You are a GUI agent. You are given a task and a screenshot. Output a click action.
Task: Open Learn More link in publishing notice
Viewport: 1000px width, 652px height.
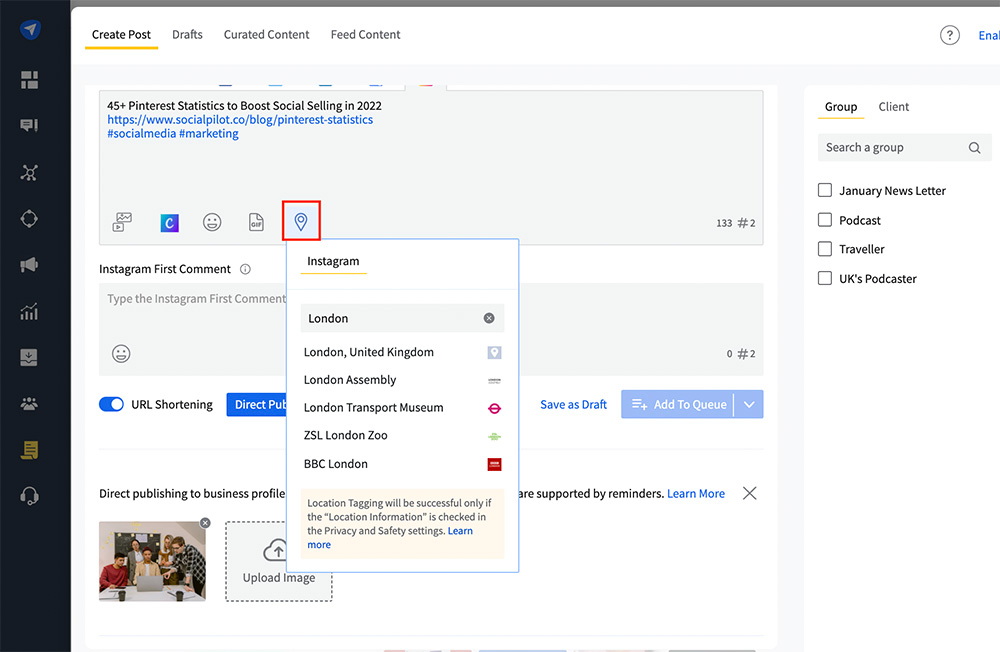point(696,494)
